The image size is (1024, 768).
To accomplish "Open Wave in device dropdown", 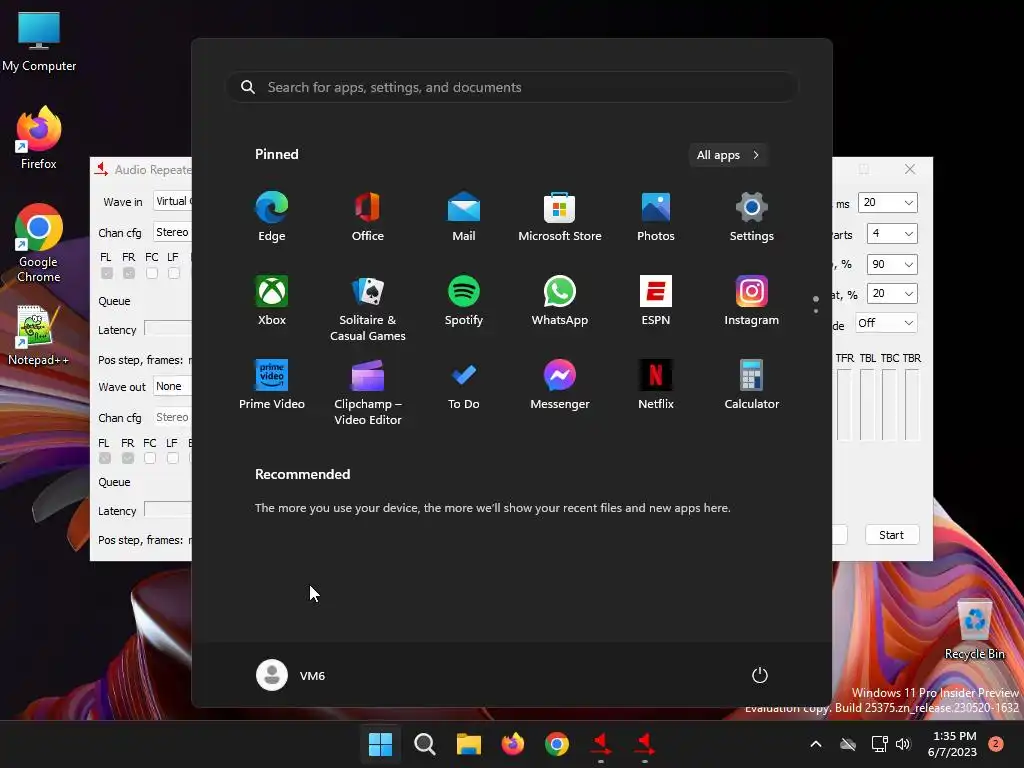I will 172,201.
